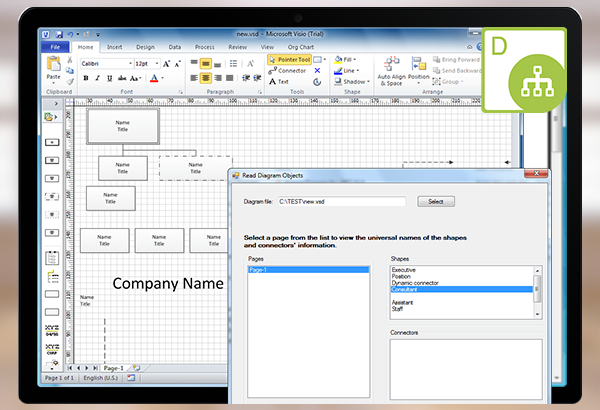Toggle Italic formatting

pos(98,78)
